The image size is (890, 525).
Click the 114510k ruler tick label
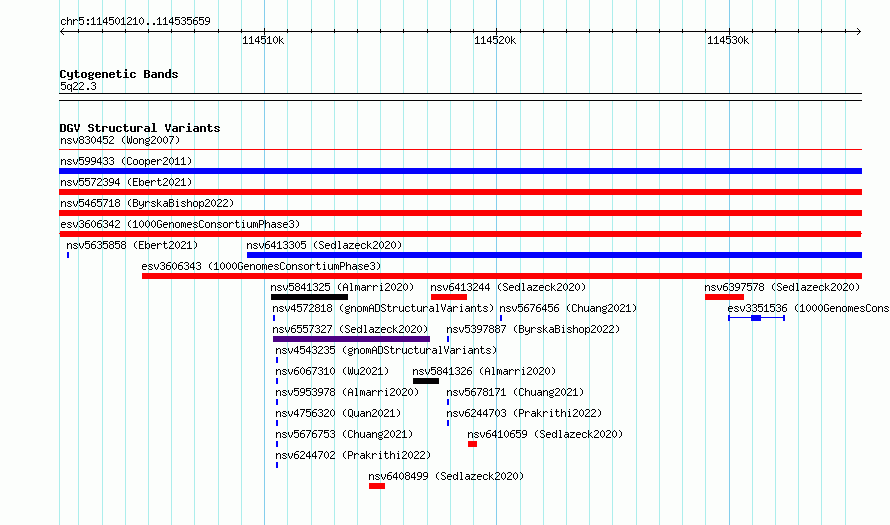click(263, 40)
